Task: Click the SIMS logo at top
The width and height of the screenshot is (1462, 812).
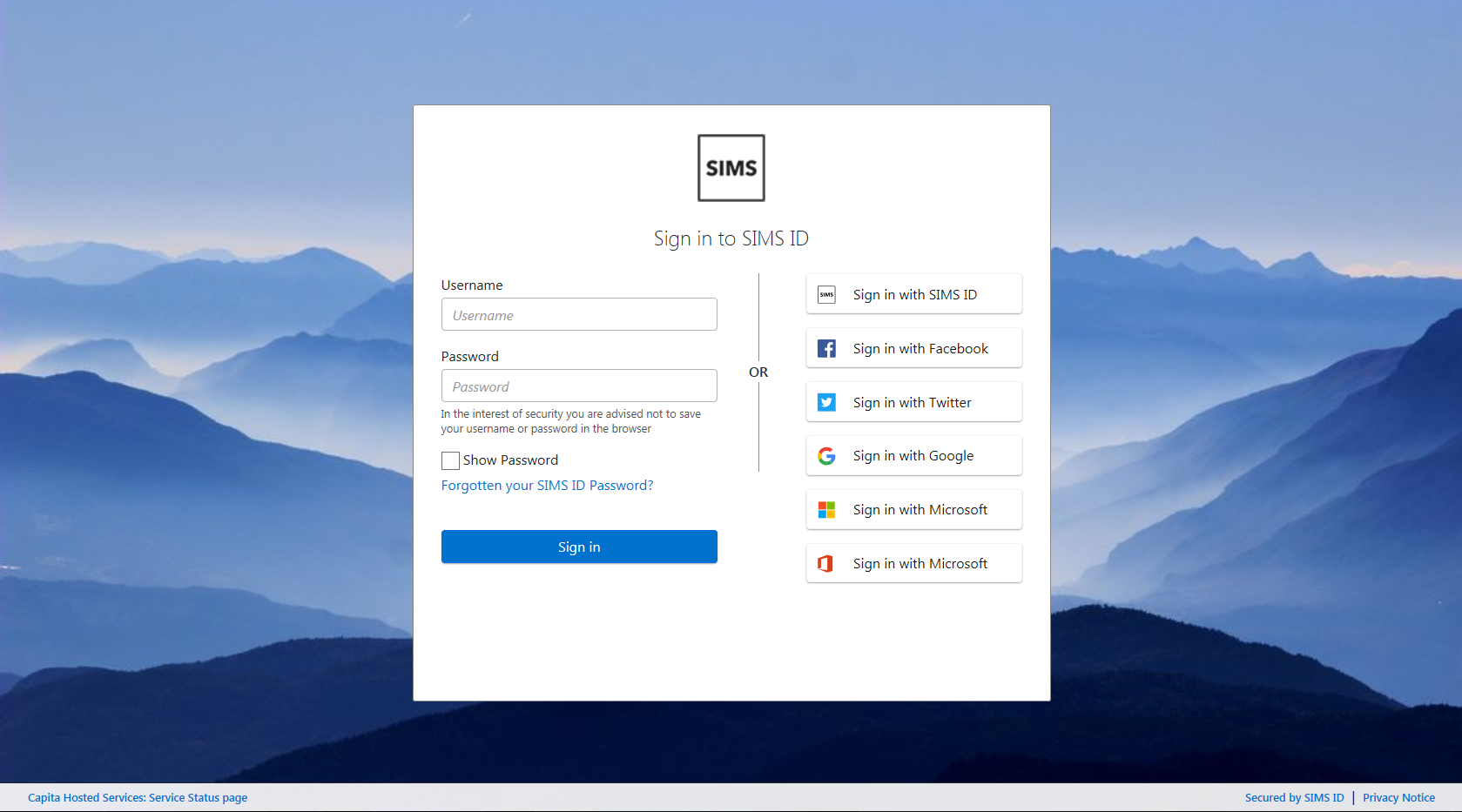Action: 731,168
